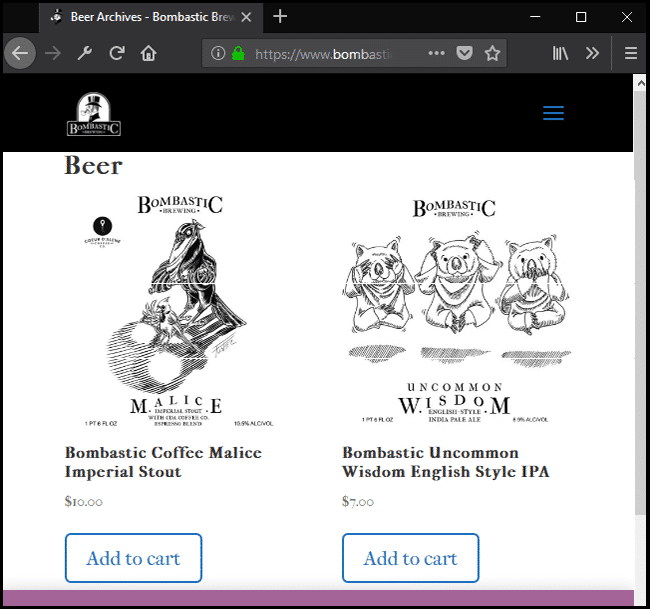Go back to the previous page
Viewport: 650px width, 609px height.
(x=19, y=53)
